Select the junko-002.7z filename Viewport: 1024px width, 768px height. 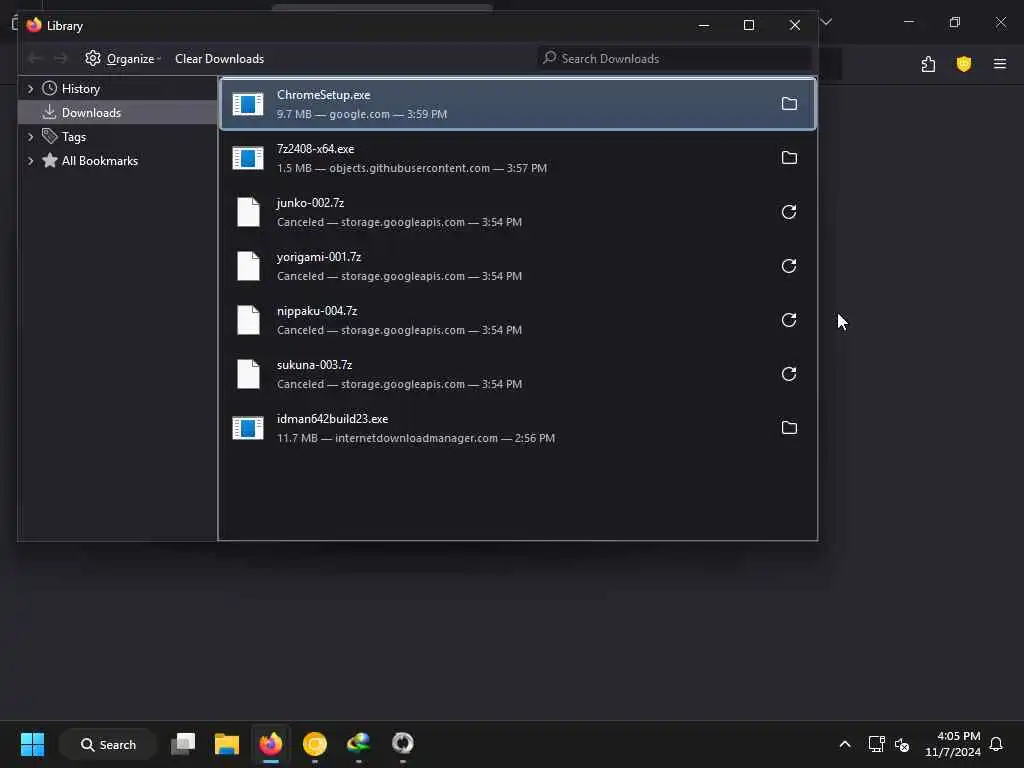[310, 203]
